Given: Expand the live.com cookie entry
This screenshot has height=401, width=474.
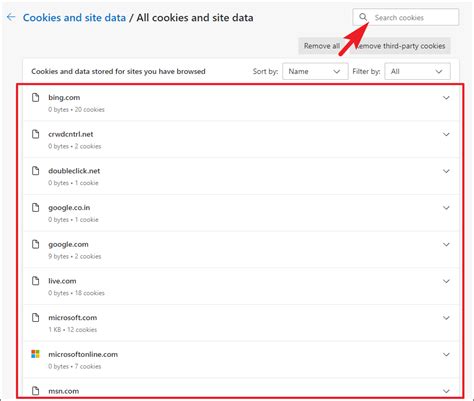Looking at the screenshot, I should (x=446, y=281).
